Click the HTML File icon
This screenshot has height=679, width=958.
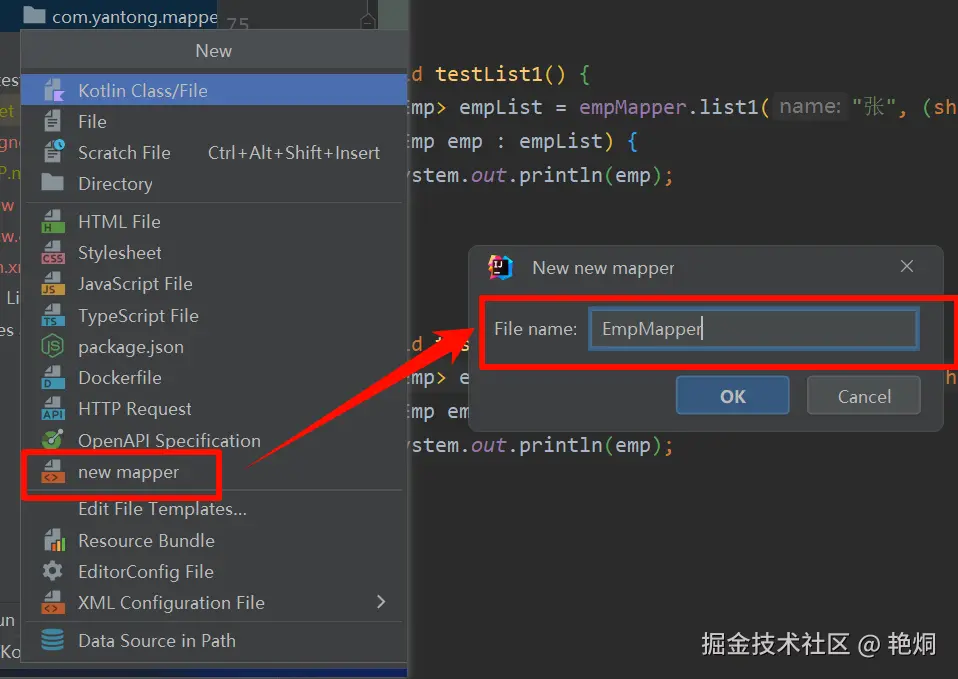click(x=53, y=221)
